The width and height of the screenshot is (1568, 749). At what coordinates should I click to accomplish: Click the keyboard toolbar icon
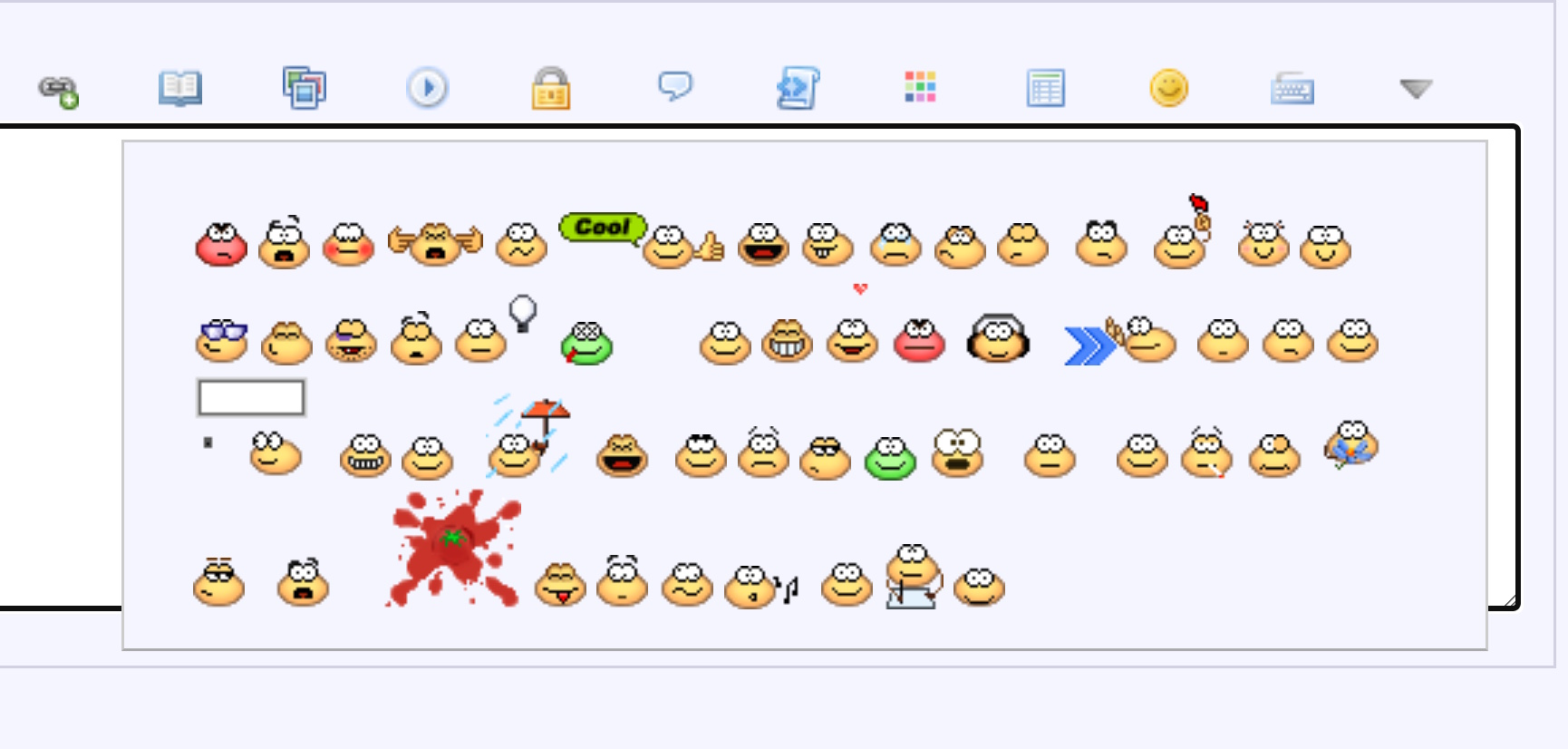point(1292,89)
